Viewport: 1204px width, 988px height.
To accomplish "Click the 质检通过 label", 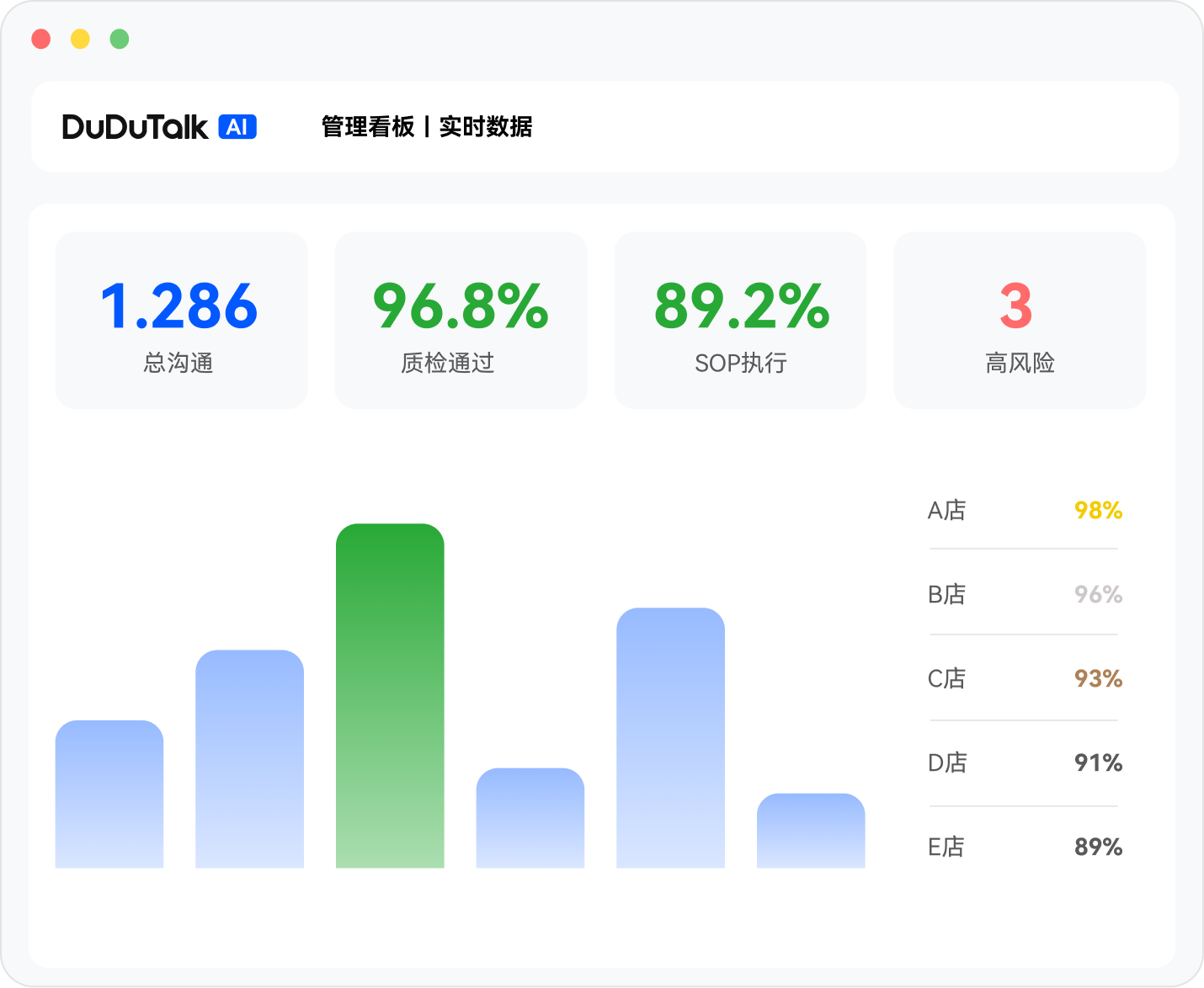I will coord(448,364).
